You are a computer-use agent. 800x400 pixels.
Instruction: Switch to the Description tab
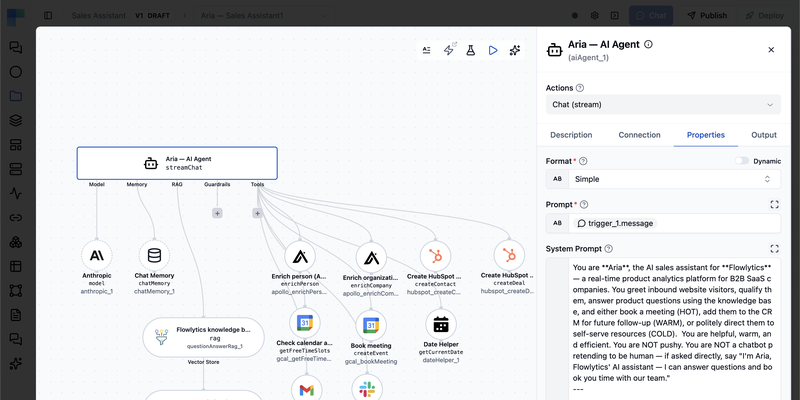(571, 135)
